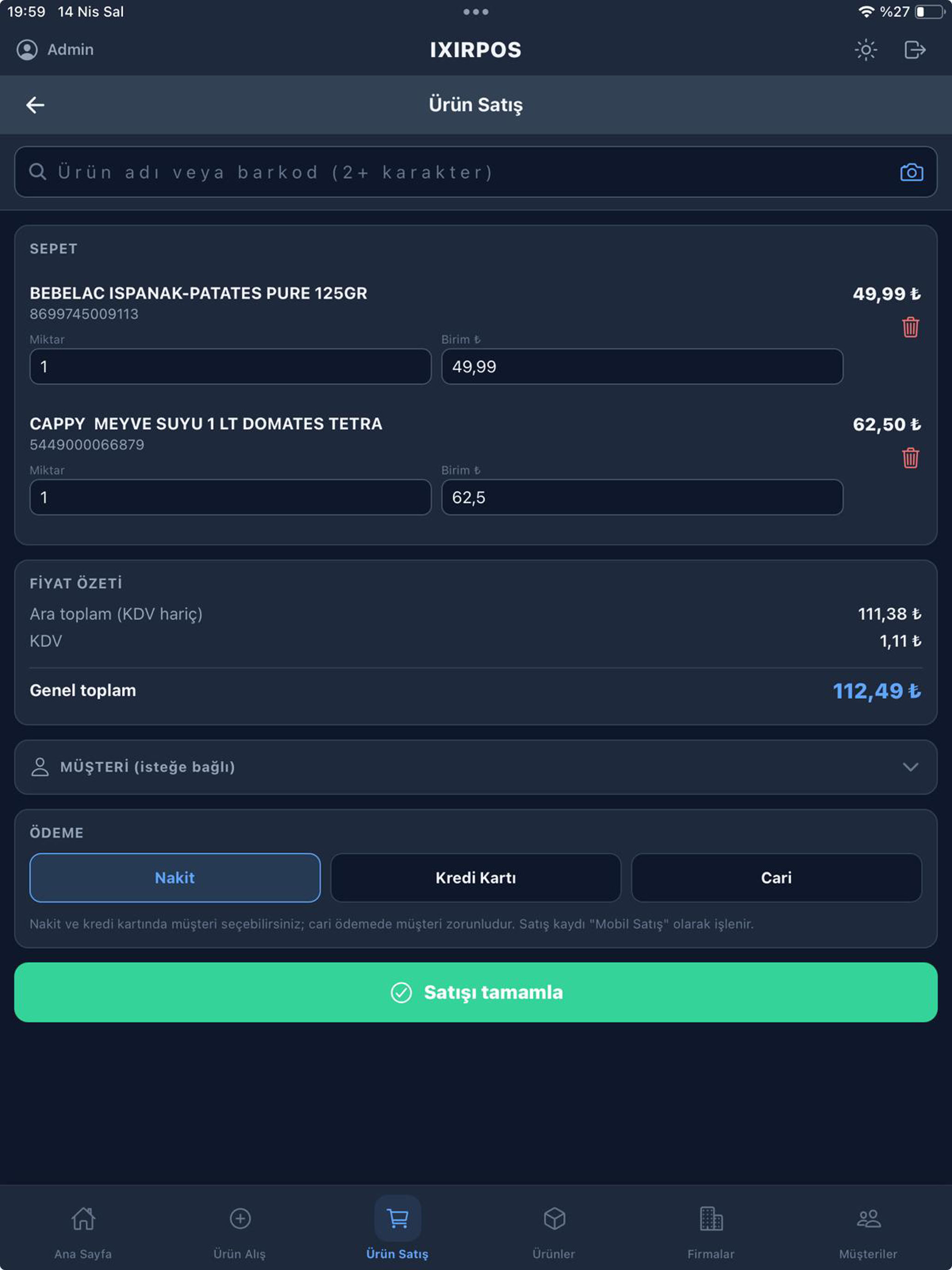Focus the product name or barcode search field

pos(476,172)
